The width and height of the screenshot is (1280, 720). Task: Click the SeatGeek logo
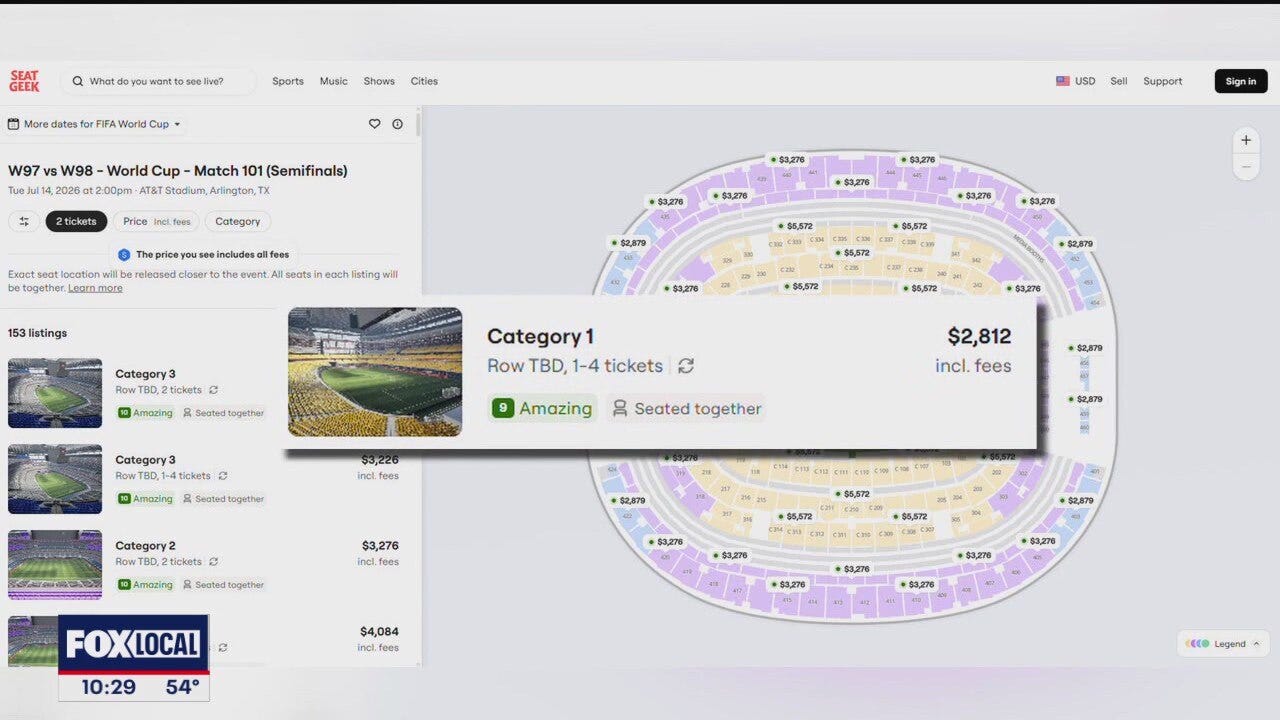click(23, 81)
